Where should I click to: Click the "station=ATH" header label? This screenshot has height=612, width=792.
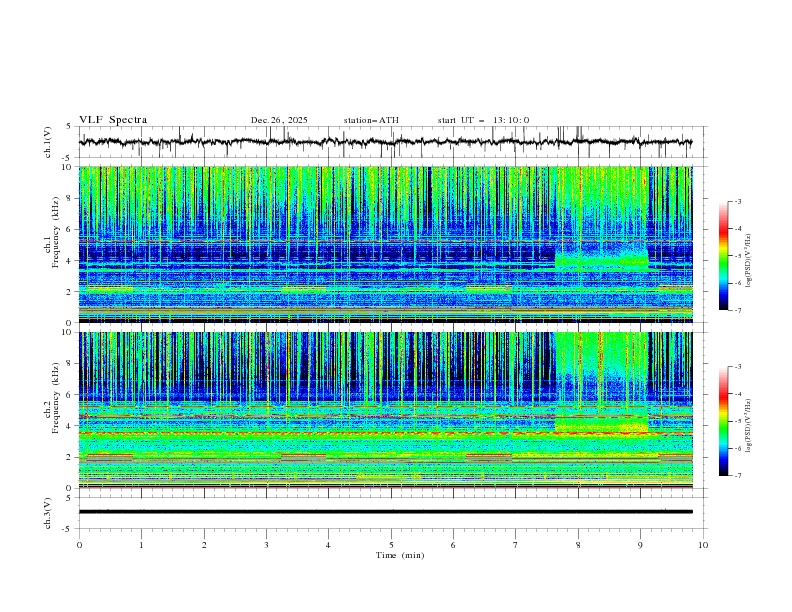pos(371,120)
